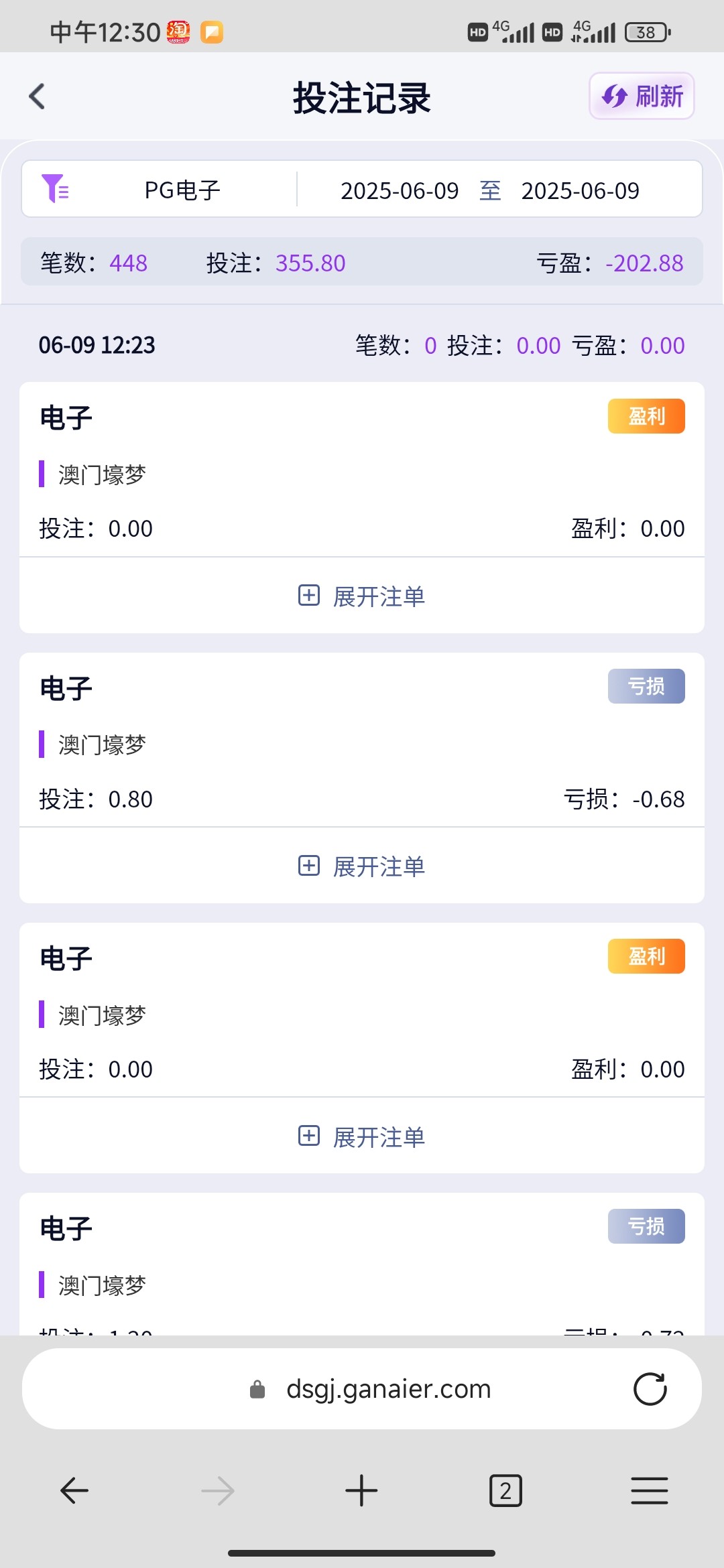Tap the 亏损 badge on second record
Image resolution: width=724 pixels, height=1568 pixels.
coord(646,686)
